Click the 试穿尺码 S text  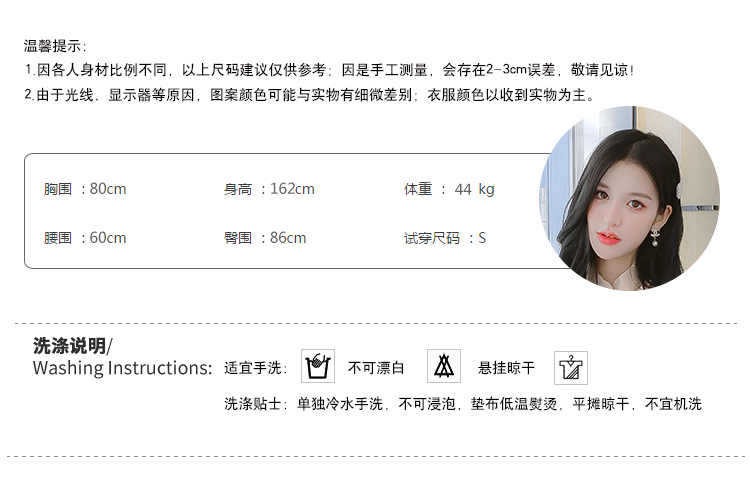[445, 238]
